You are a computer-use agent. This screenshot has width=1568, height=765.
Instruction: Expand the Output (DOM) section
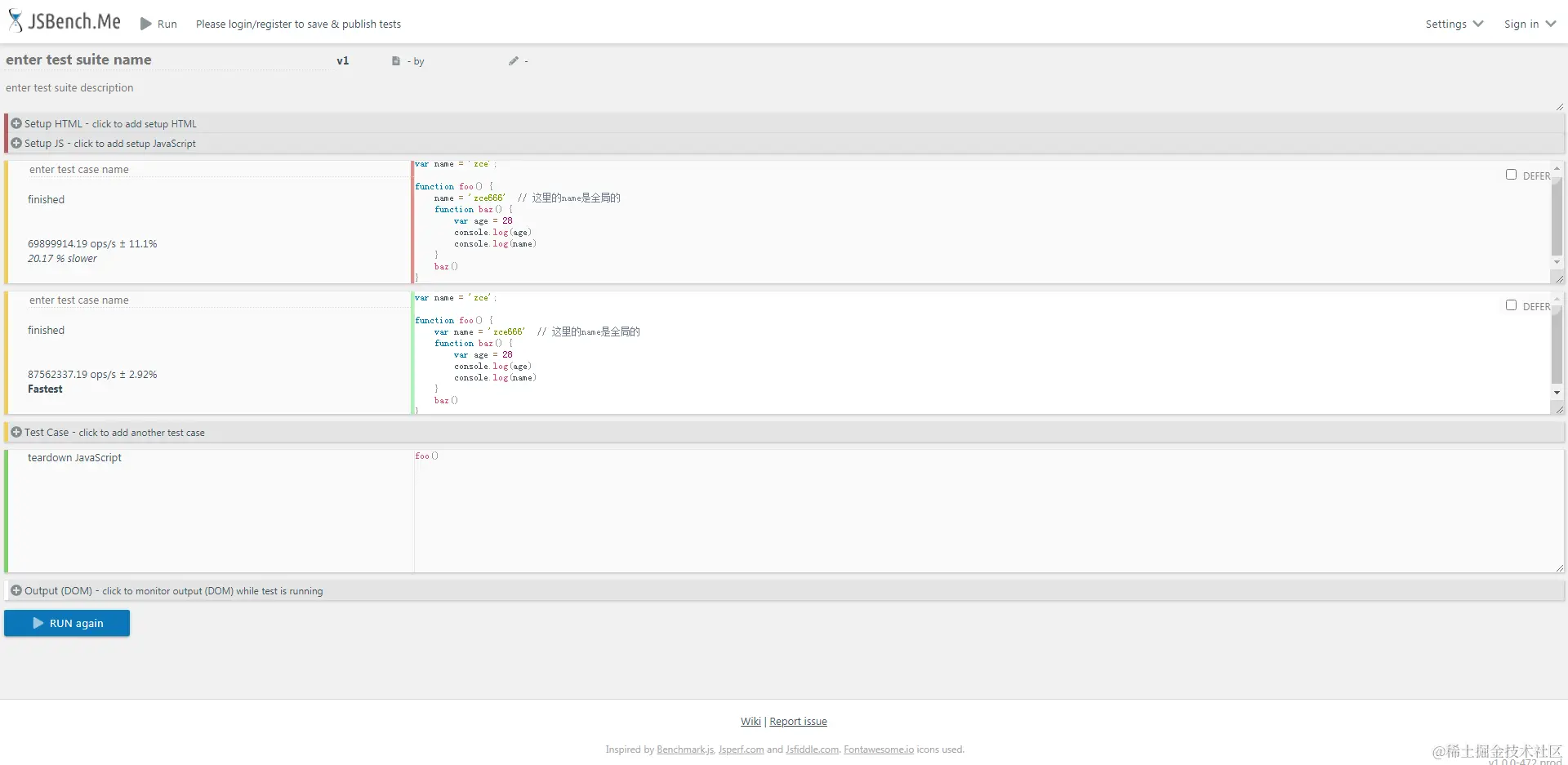(x=784, y=591)
